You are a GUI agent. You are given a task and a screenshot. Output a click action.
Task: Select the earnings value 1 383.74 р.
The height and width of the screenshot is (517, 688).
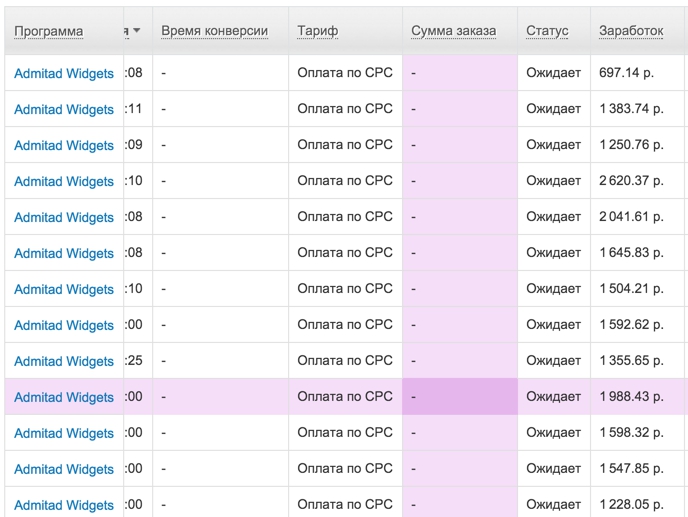pyautogui.click(x=631, y=109)
